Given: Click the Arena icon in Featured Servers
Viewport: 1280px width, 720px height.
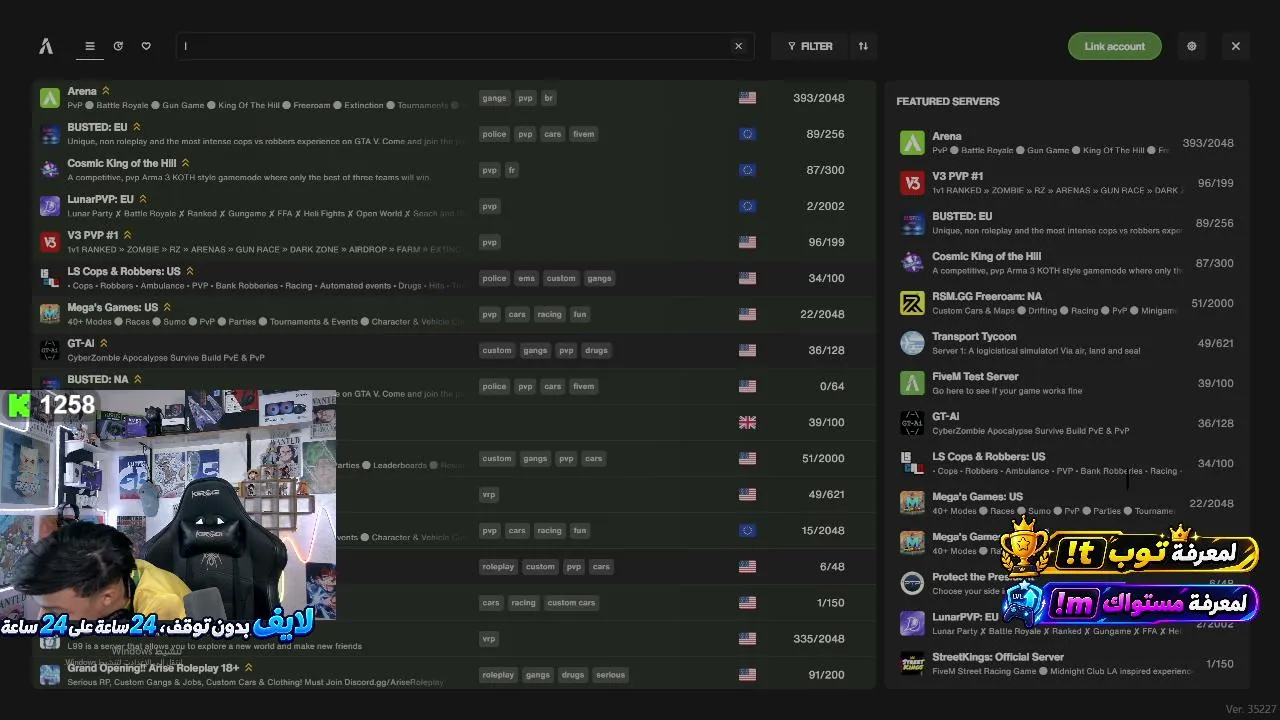Looking at the screenshot, I should click(x=912, y=143).
